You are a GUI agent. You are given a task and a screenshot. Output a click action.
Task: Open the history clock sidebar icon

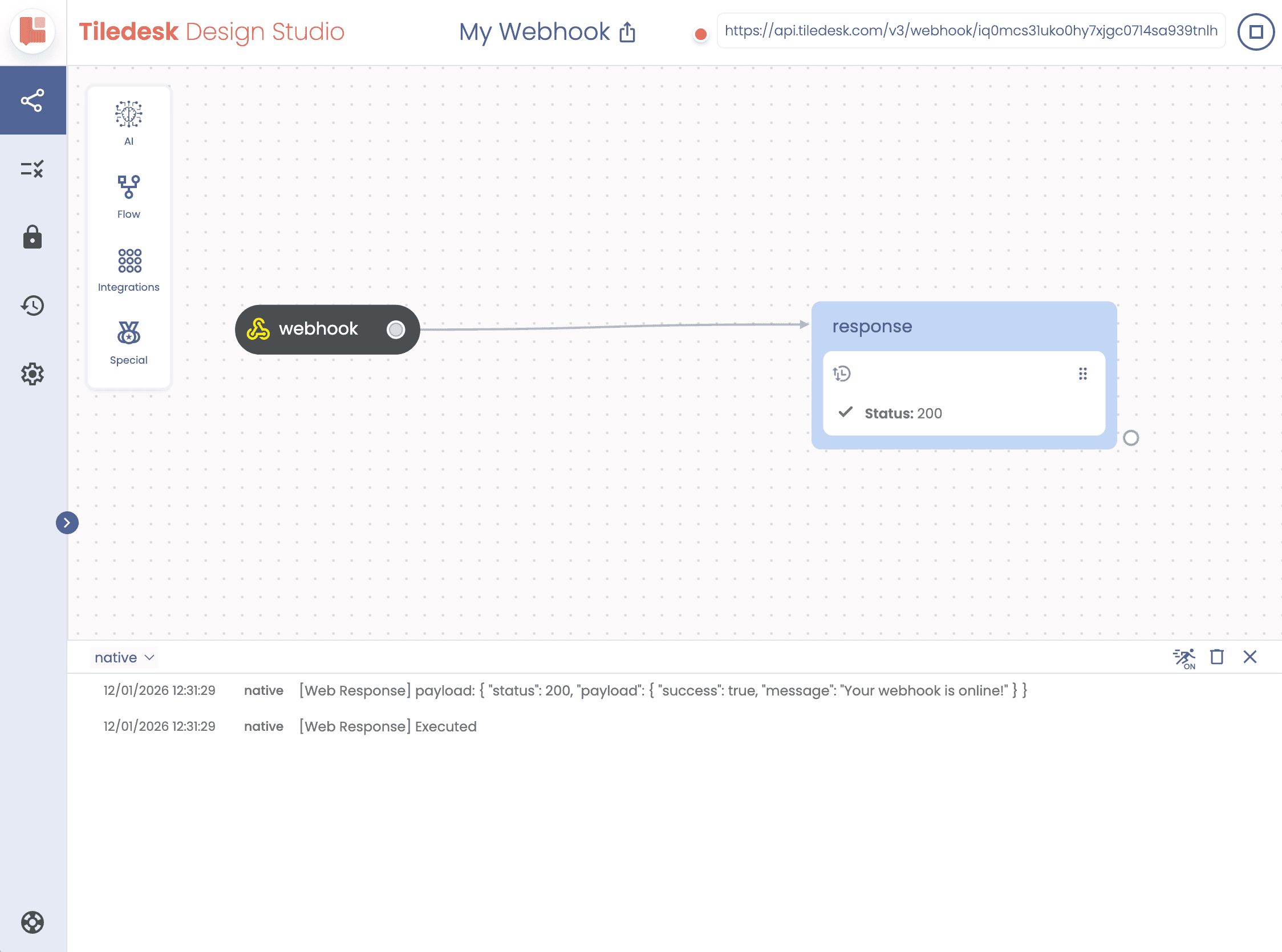click(x=33, y=306)
